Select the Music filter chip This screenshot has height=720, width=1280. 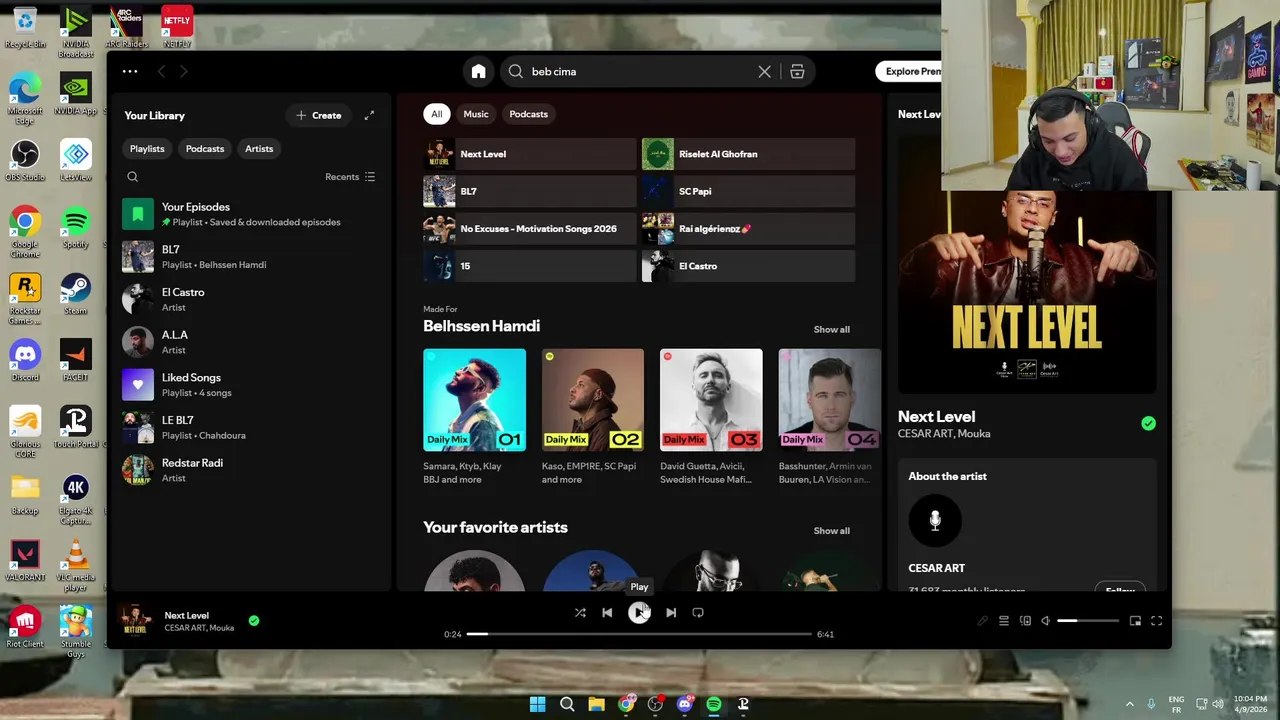pos(476,114)
